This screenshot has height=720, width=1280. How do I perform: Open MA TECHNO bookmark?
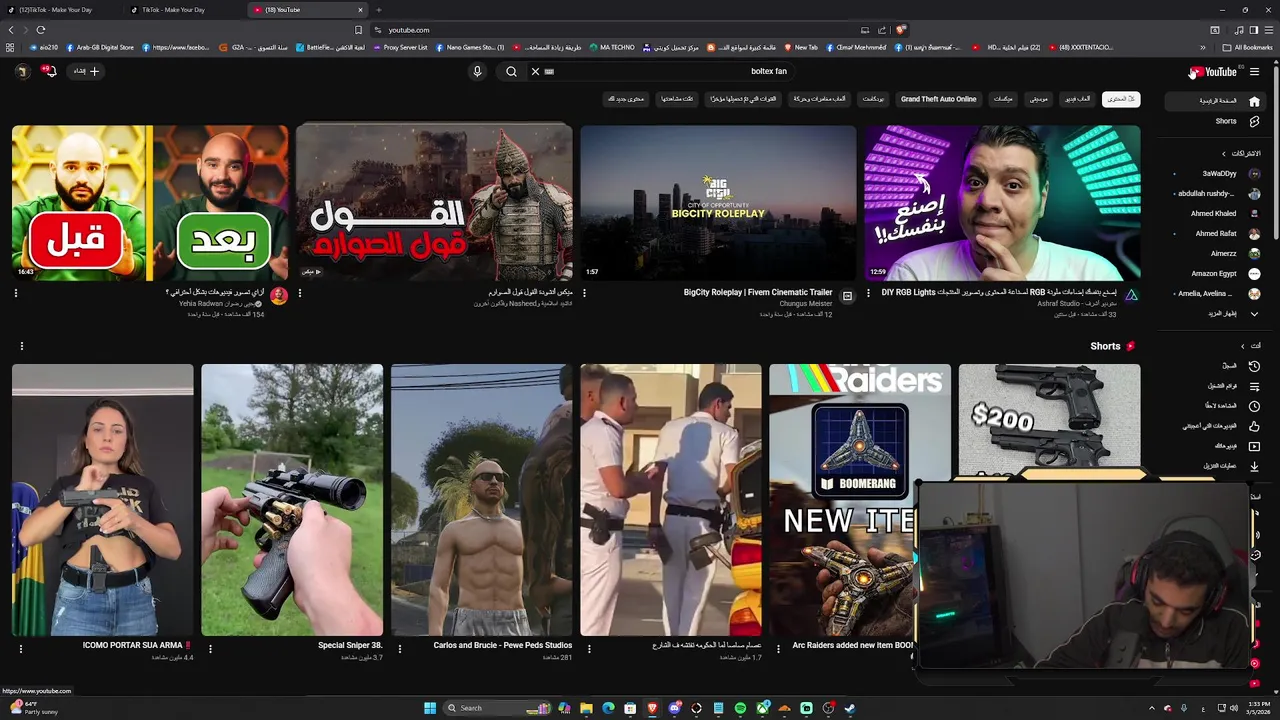pos(611,47)
